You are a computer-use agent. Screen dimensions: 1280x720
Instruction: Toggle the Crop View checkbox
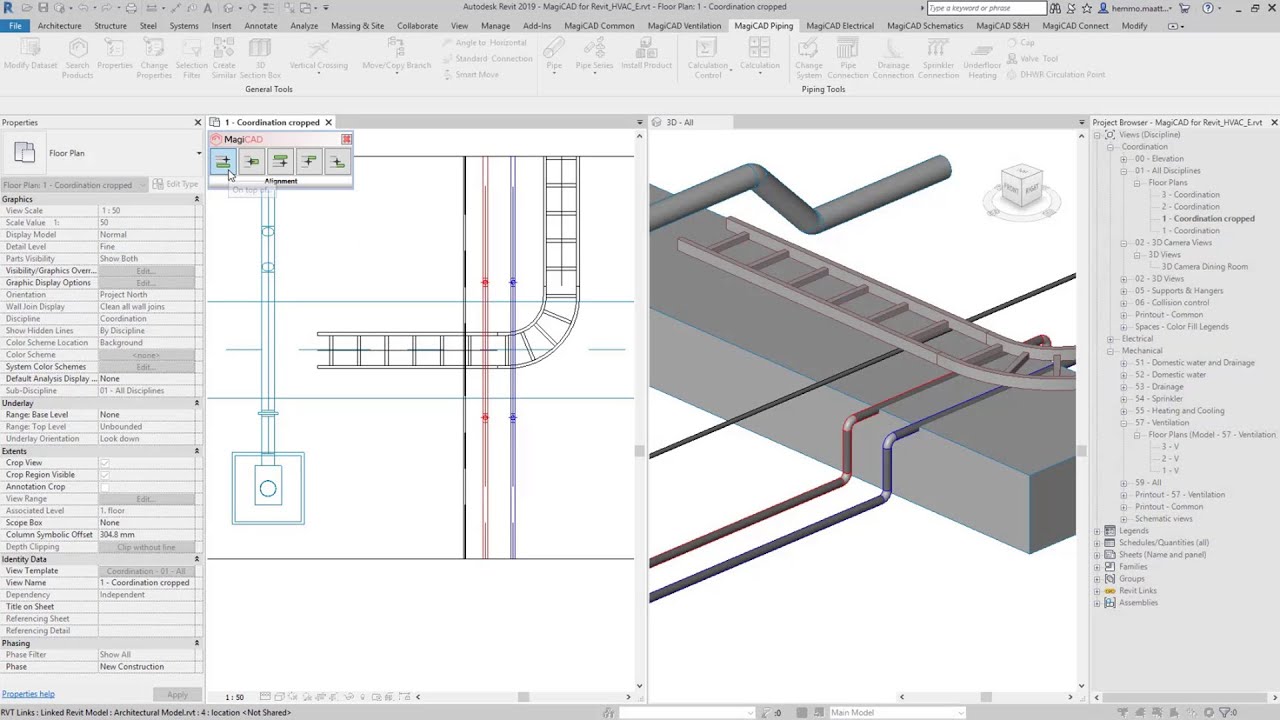pyautogui.click(x=104, y=463)
